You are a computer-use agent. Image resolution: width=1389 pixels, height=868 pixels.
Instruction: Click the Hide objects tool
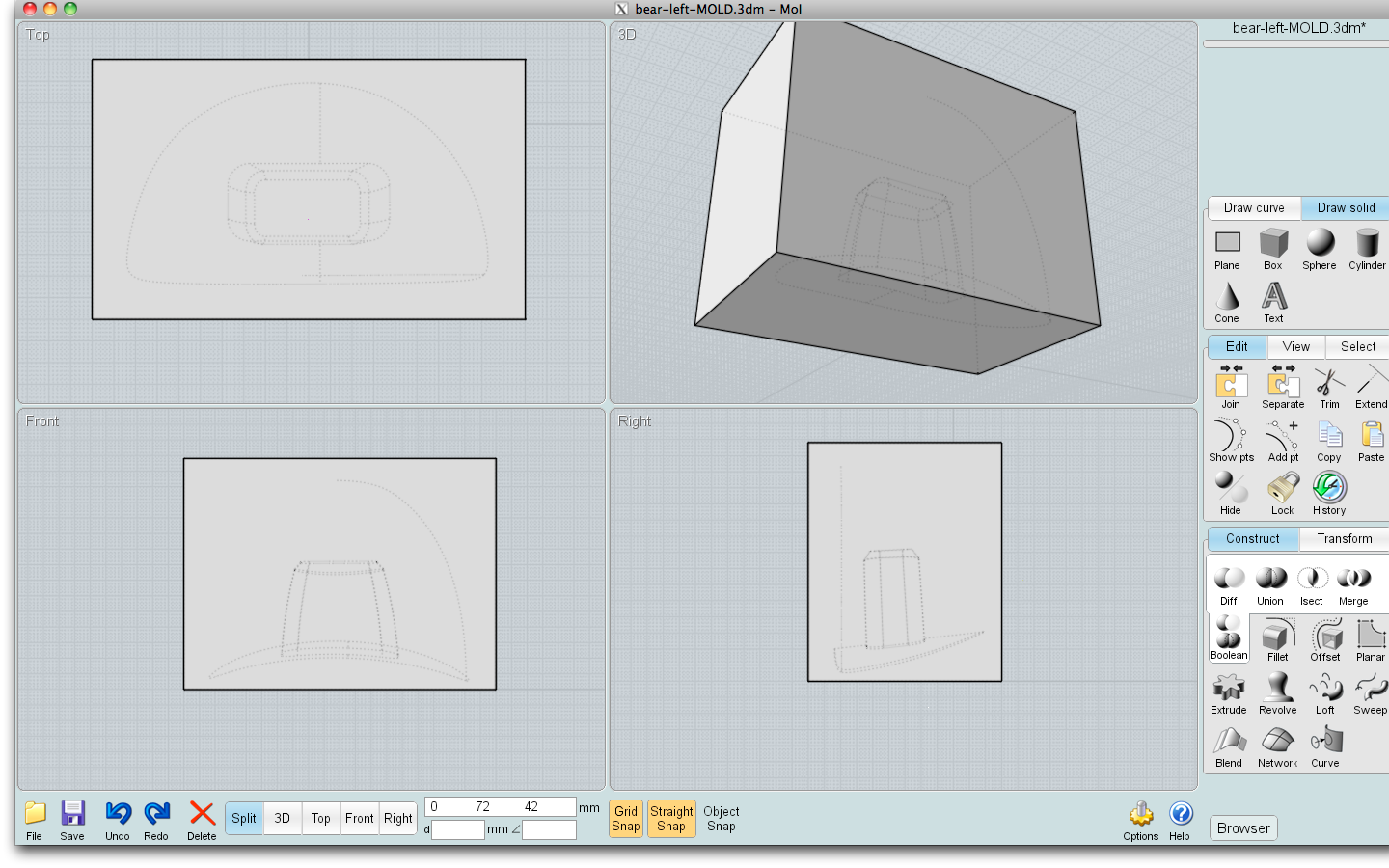pyautogui.click(x=1230, y=494)
